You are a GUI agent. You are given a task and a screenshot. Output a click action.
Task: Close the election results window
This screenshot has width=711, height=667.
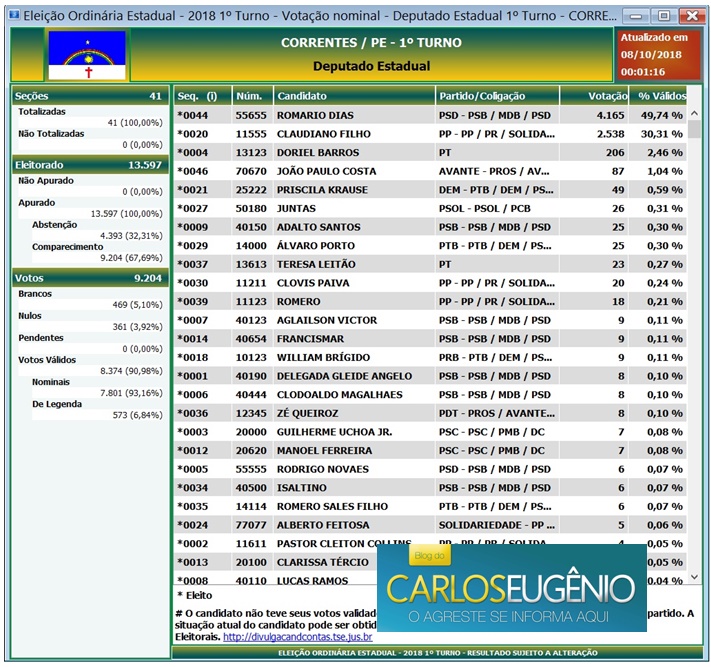point(692,16)
